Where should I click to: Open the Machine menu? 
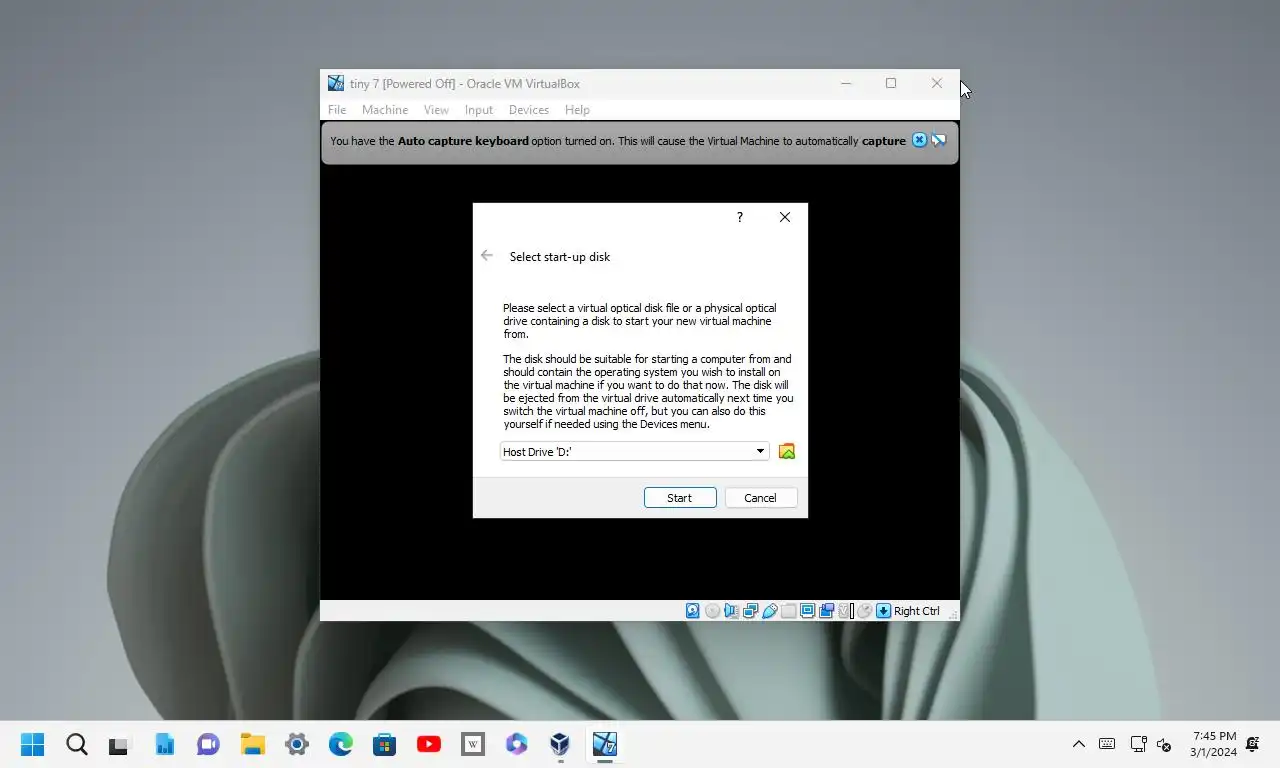[x=385, y=110]
